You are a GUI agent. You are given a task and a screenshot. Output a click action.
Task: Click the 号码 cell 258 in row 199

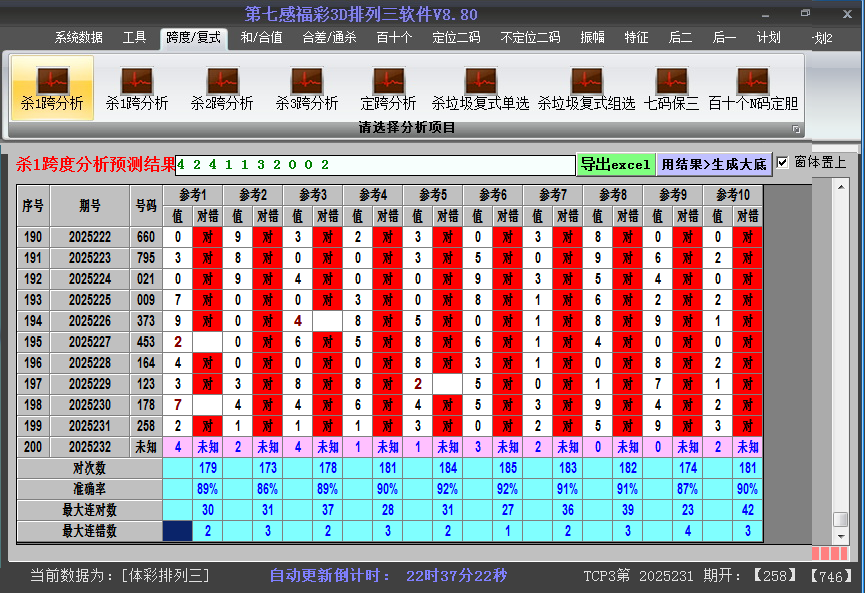(x=146, y=426)
